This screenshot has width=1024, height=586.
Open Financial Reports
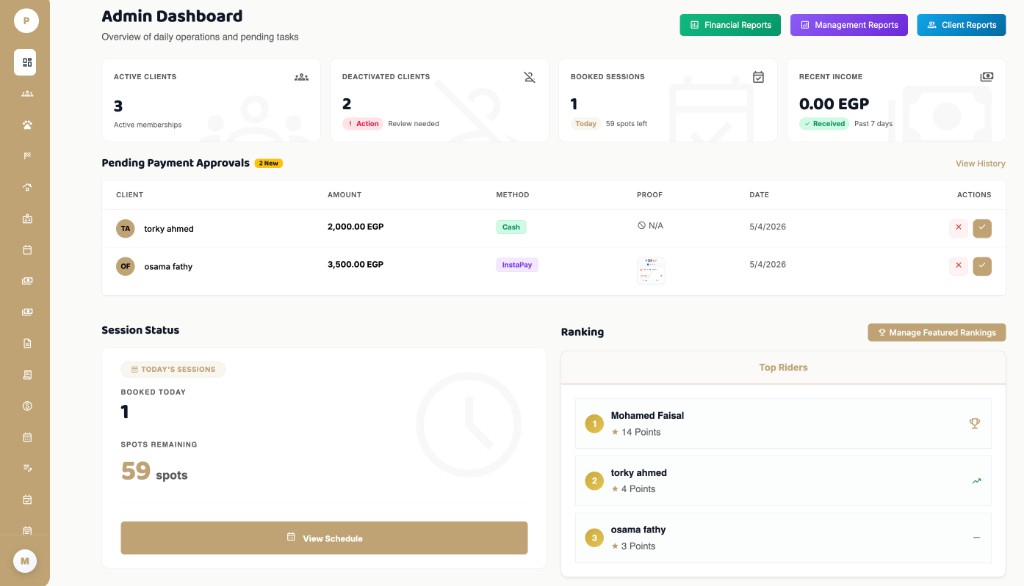[730, 25]
